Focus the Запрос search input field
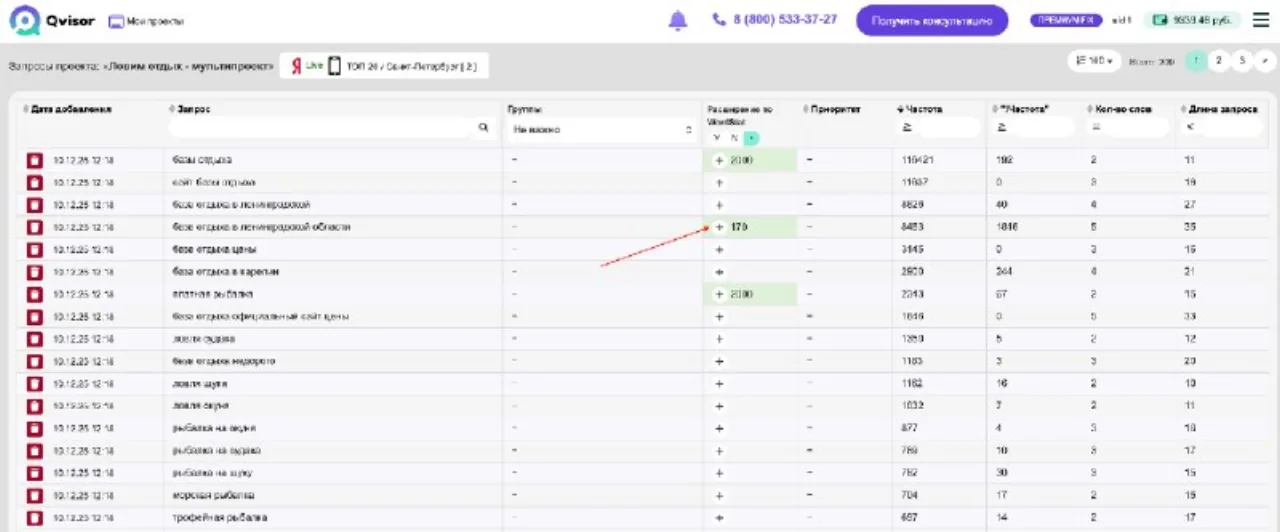Viewport: 1280px width, 532px height. (x=322, y=128)
